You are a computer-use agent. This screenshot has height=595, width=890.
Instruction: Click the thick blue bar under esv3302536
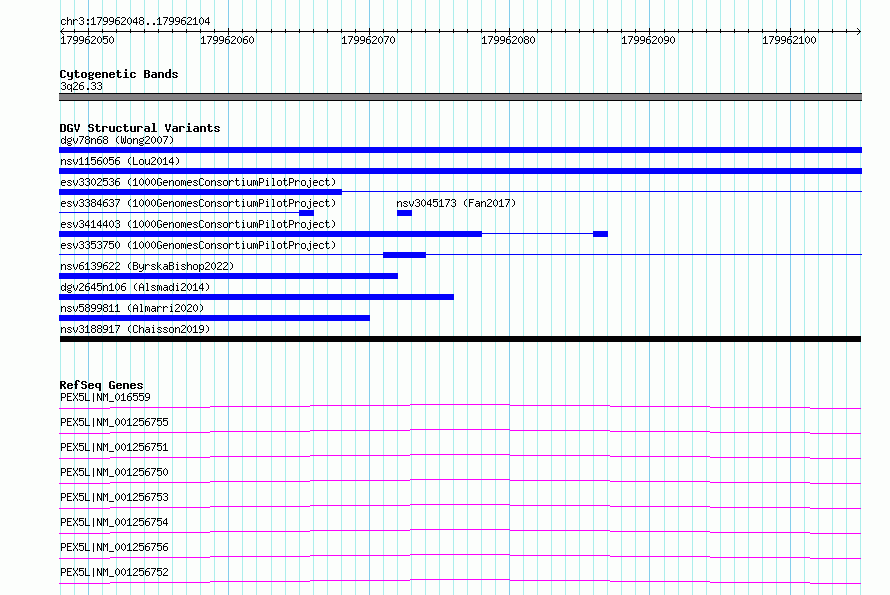tap(200, 192)
